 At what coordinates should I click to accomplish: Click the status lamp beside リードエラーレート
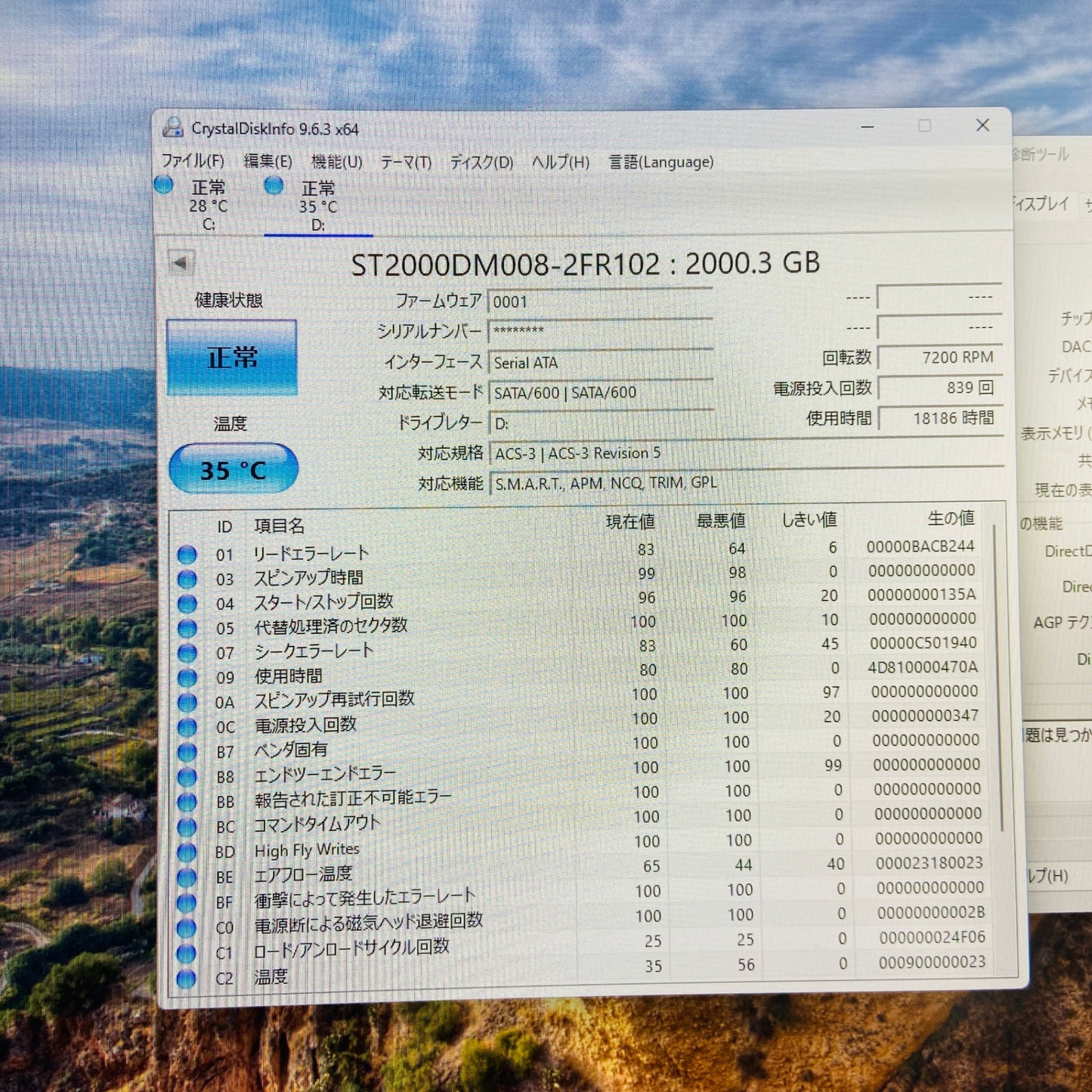187,552
